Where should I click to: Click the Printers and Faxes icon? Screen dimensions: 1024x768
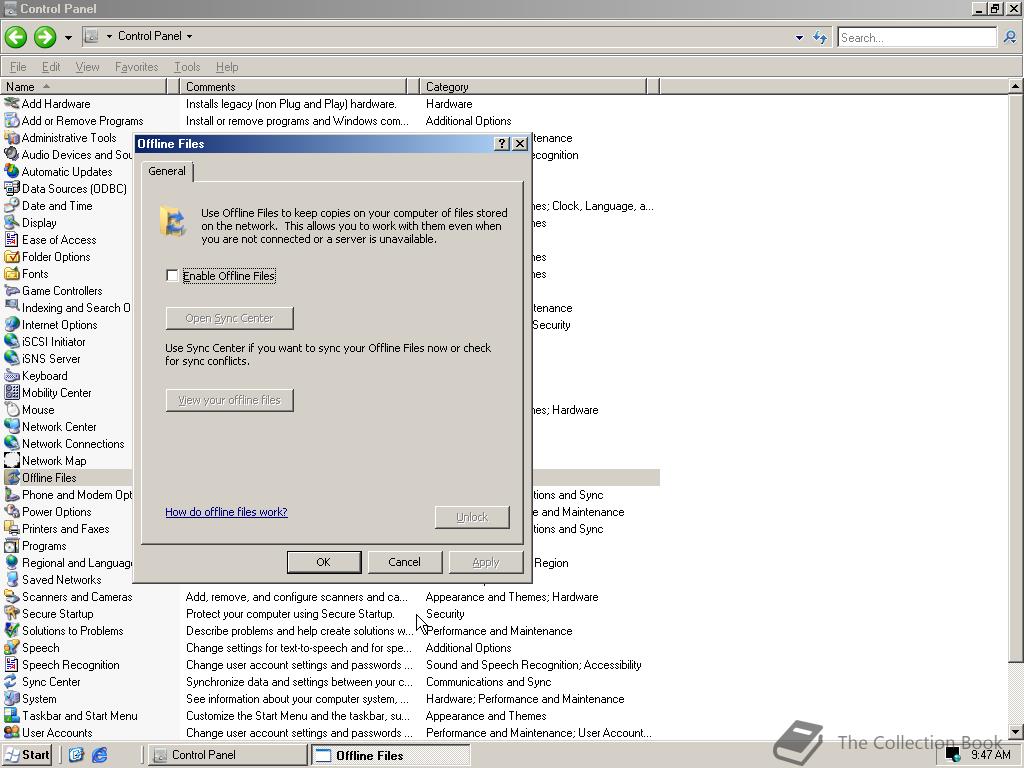click(x=12, y=528)
